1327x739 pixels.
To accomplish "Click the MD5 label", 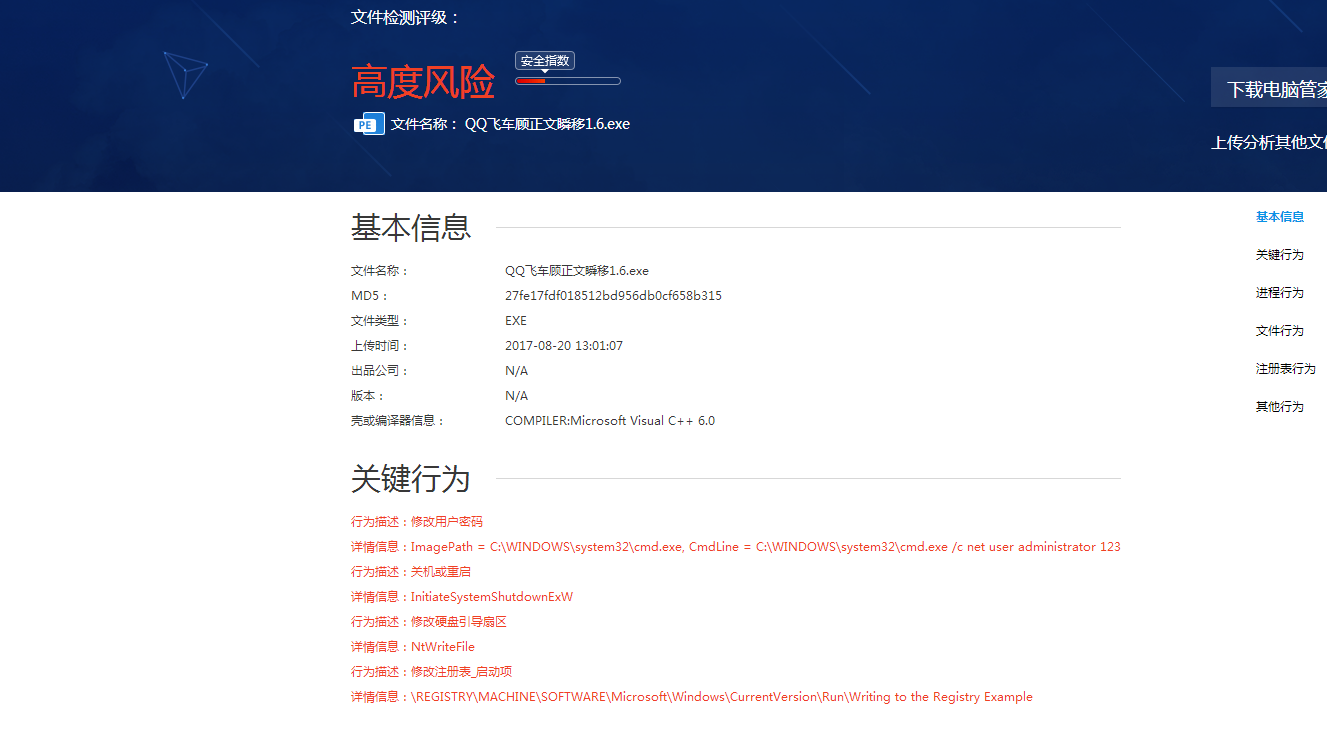I will pyautogui.click(x=369, y=296).
